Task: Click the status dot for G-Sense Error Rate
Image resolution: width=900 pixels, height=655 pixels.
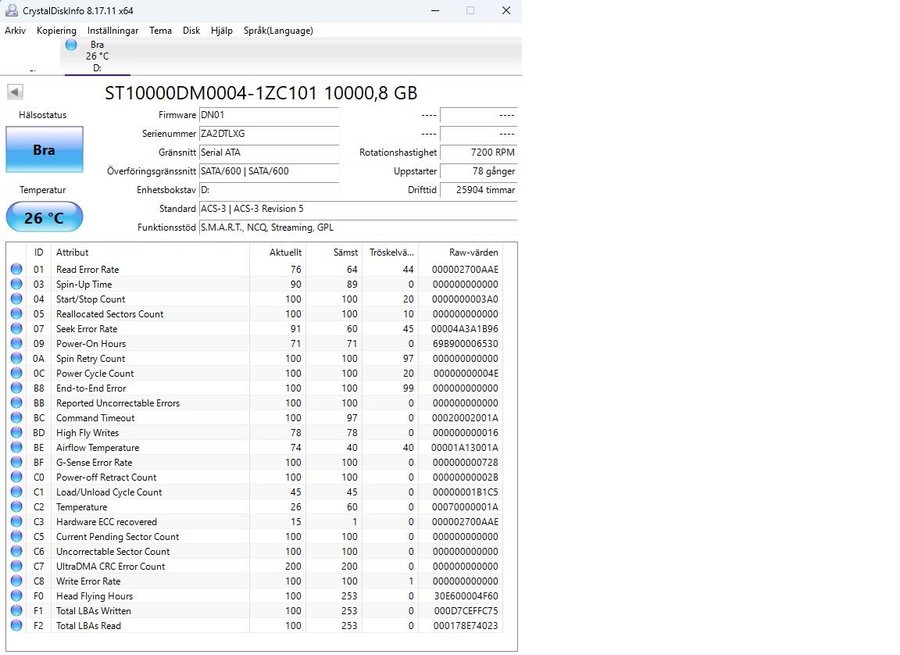Action: [x=16, y=463]
